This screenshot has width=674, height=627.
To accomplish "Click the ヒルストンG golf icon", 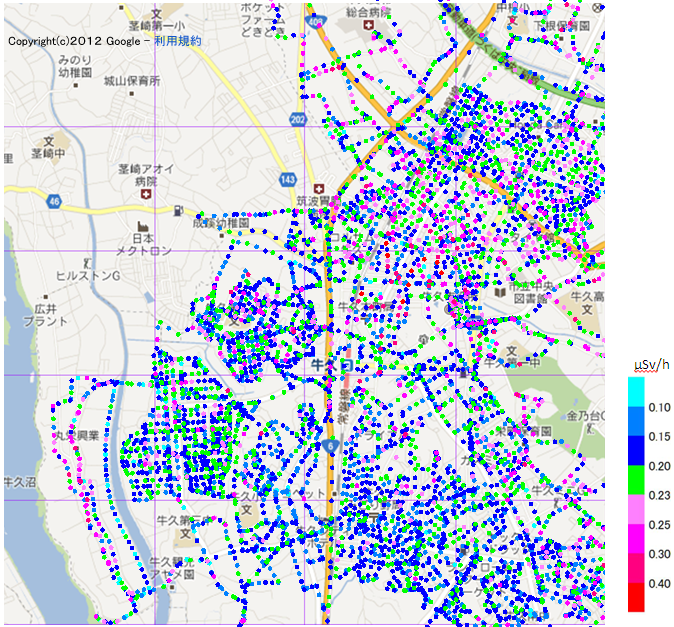I will click(x=87, y=262).
